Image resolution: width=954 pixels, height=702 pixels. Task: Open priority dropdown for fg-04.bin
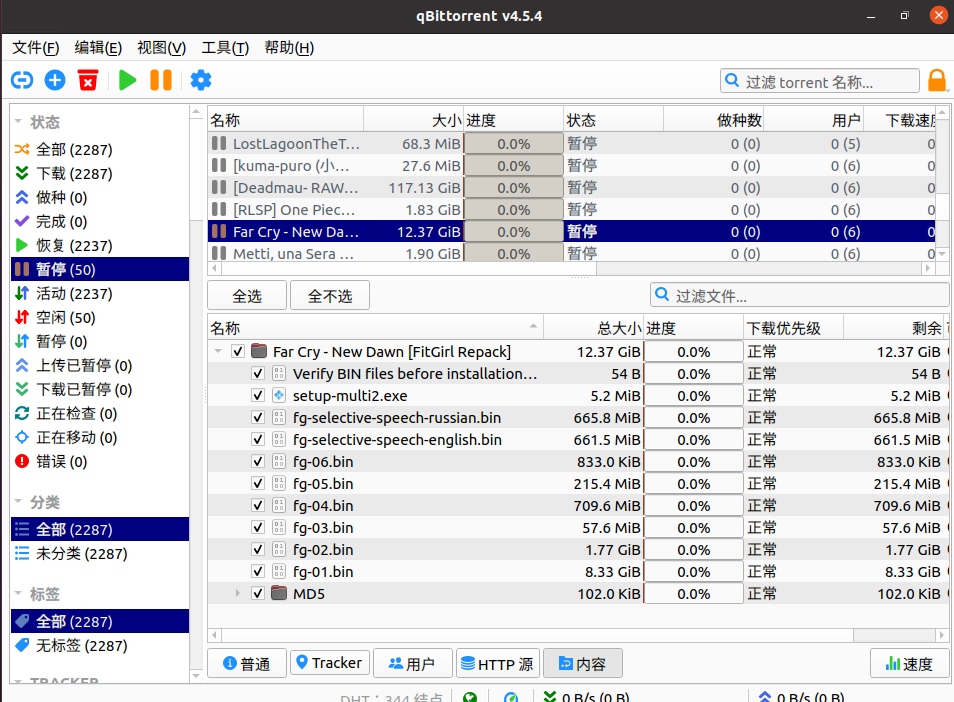793,506
